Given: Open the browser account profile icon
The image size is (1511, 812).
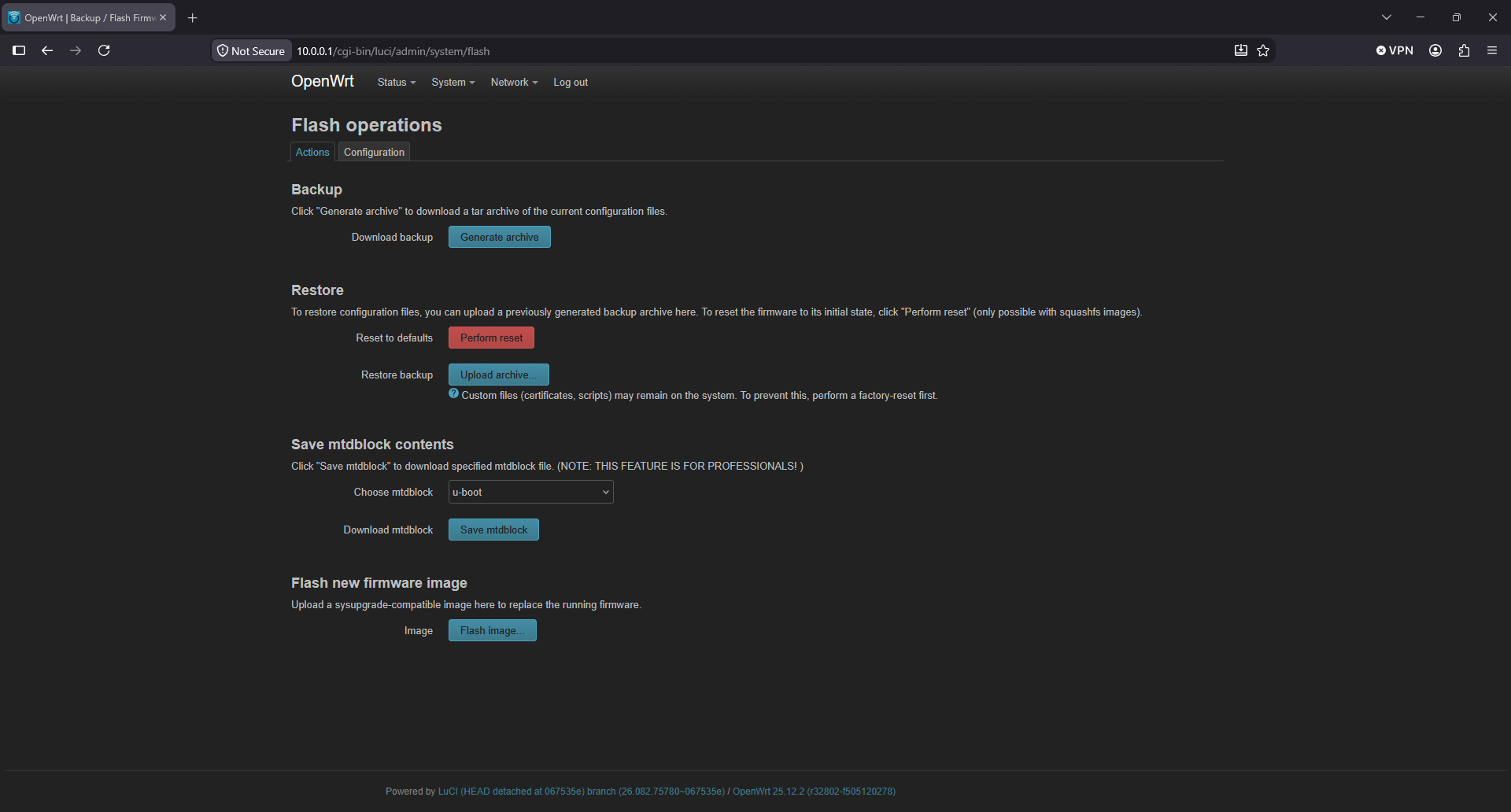Looking at the screenshot, I should tap(1435, 50).
